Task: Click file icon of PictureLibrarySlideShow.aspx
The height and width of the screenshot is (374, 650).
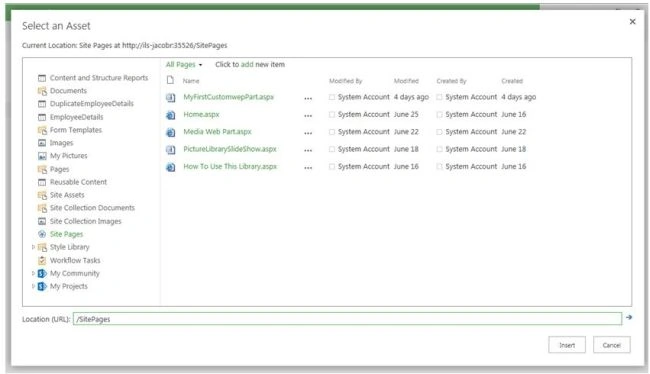Action: 170,150
